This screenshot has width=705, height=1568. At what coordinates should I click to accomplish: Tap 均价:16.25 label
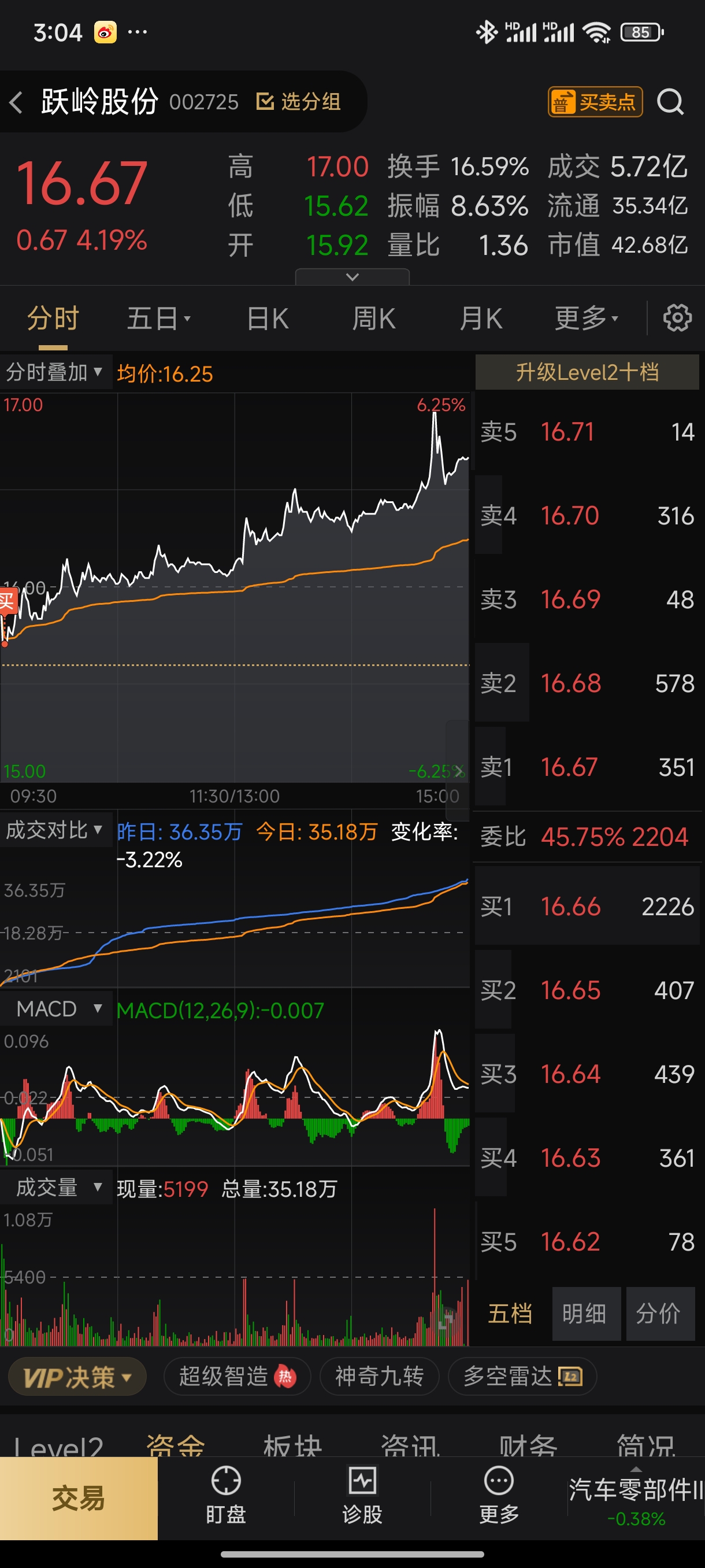click(165, 373)
